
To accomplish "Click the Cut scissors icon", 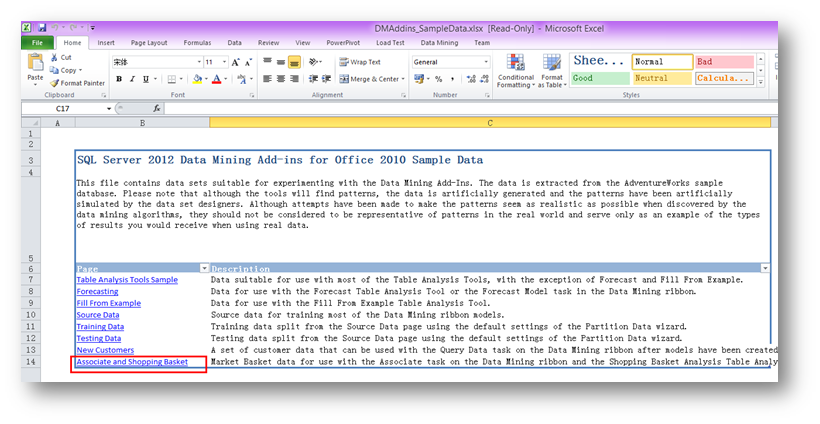I will click(x=54, y=58).
